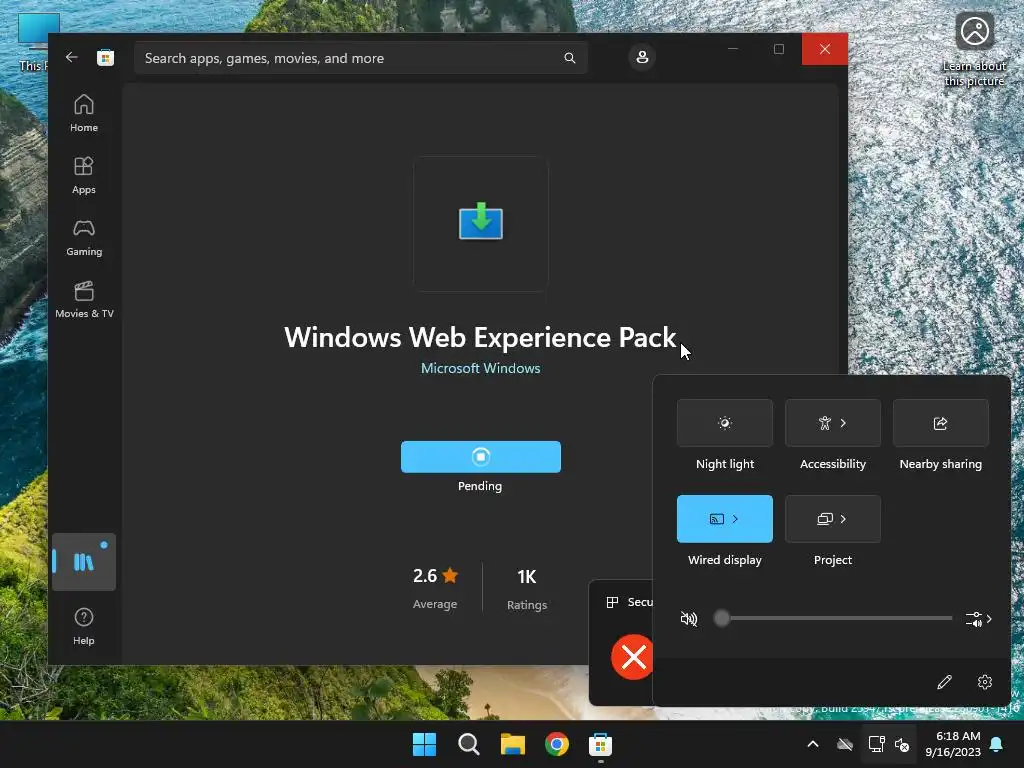
Task: Expand the Project options chevron
Action: click(844, 519)
